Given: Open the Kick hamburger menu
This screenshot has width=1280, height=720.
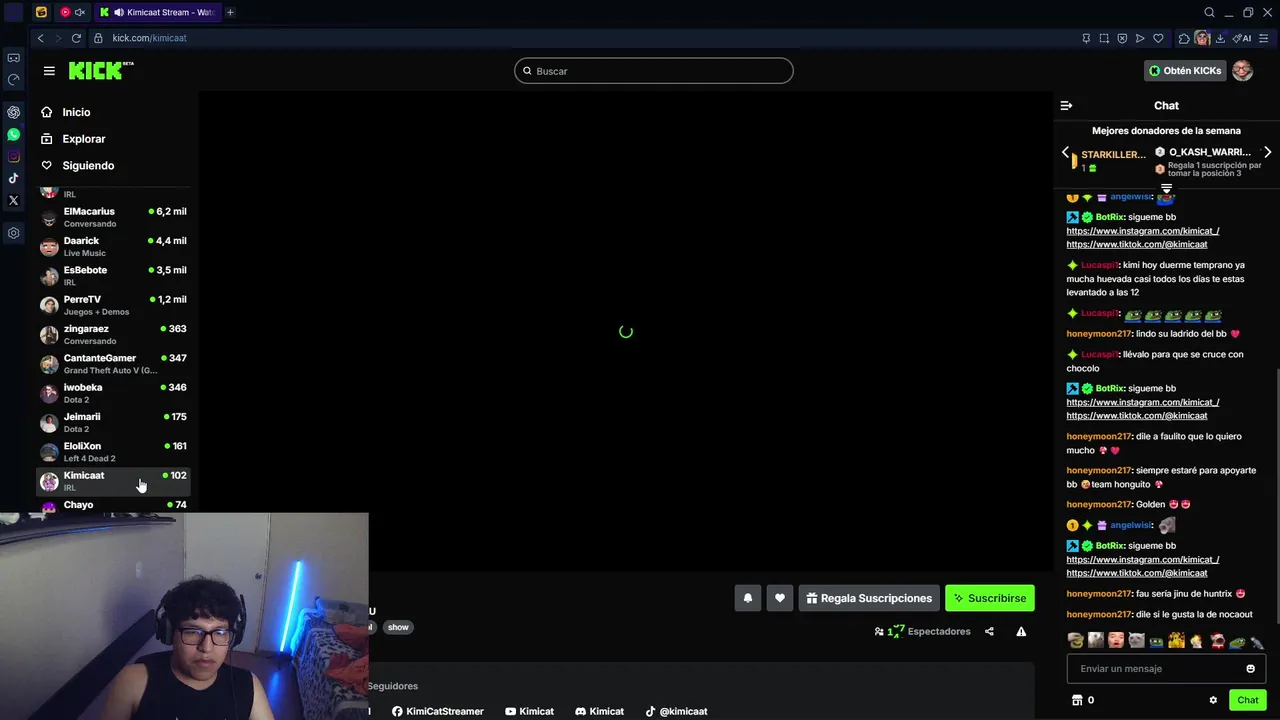Looking at the screenshot, I should click(49, 71).
